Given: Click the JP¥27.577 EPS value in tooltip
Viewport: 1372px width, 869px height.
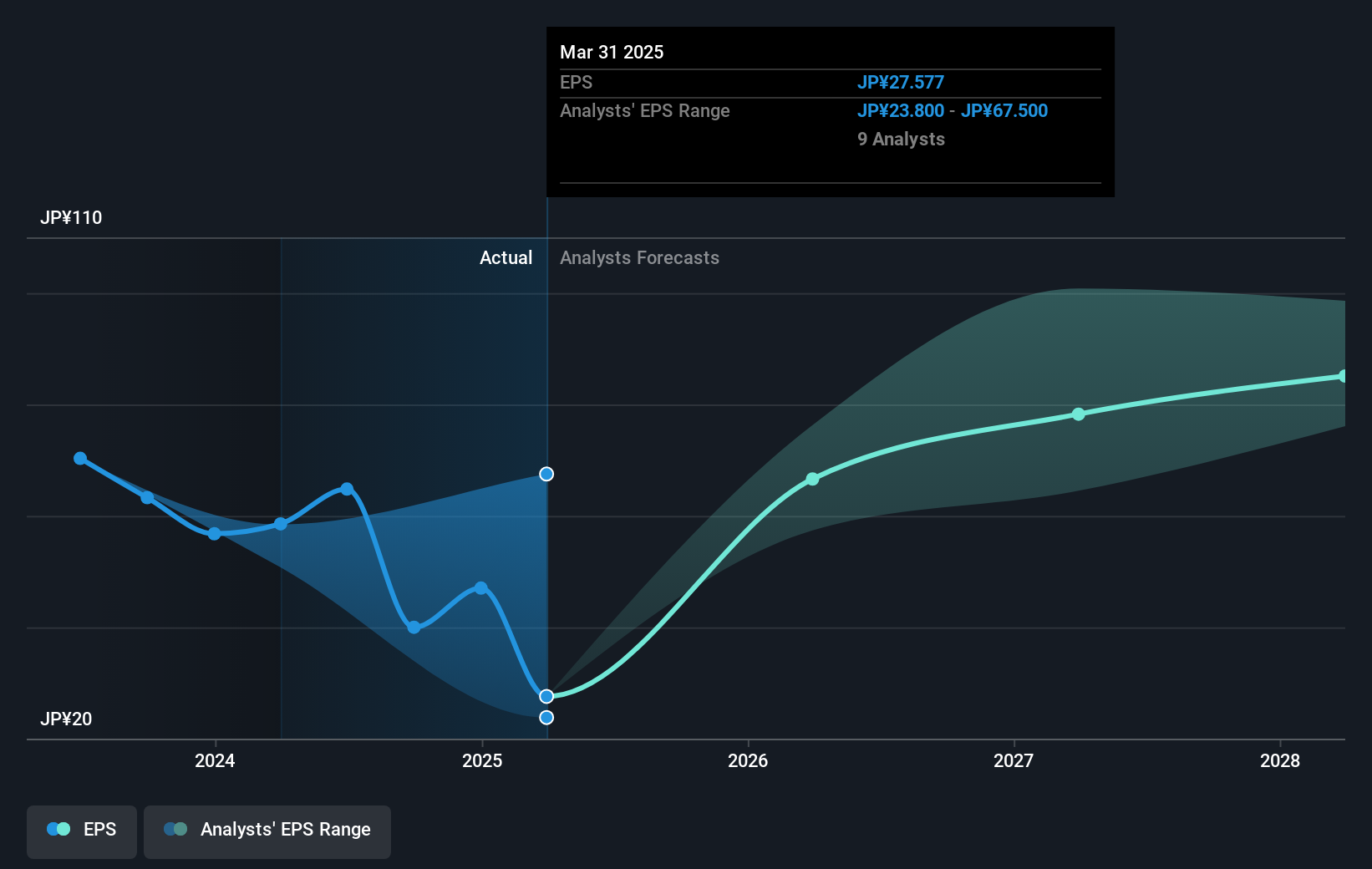Looking at the screenshot, I should (901, 83).
